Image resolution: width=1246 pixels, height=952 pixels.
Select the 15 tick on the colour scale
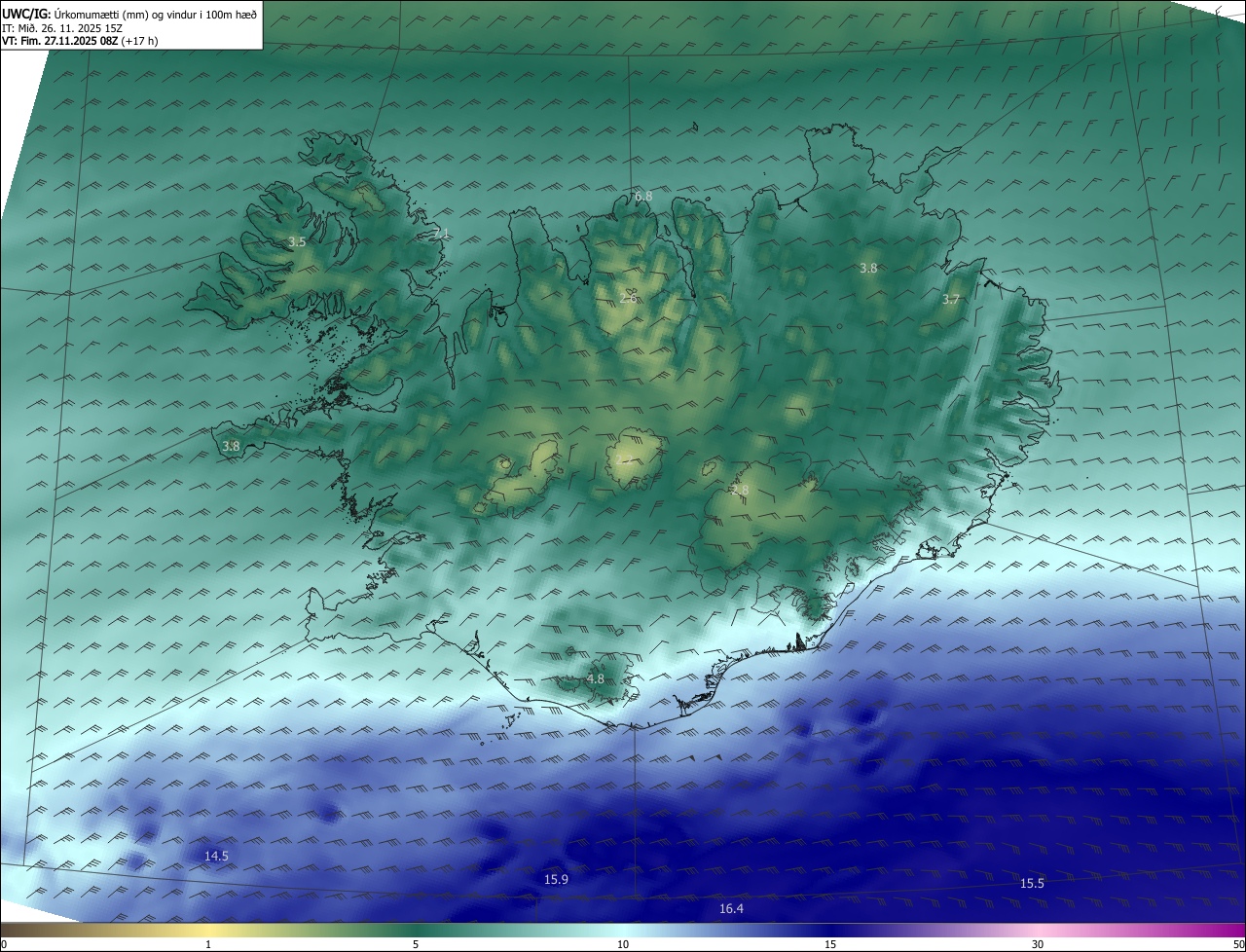coord(830,944)
